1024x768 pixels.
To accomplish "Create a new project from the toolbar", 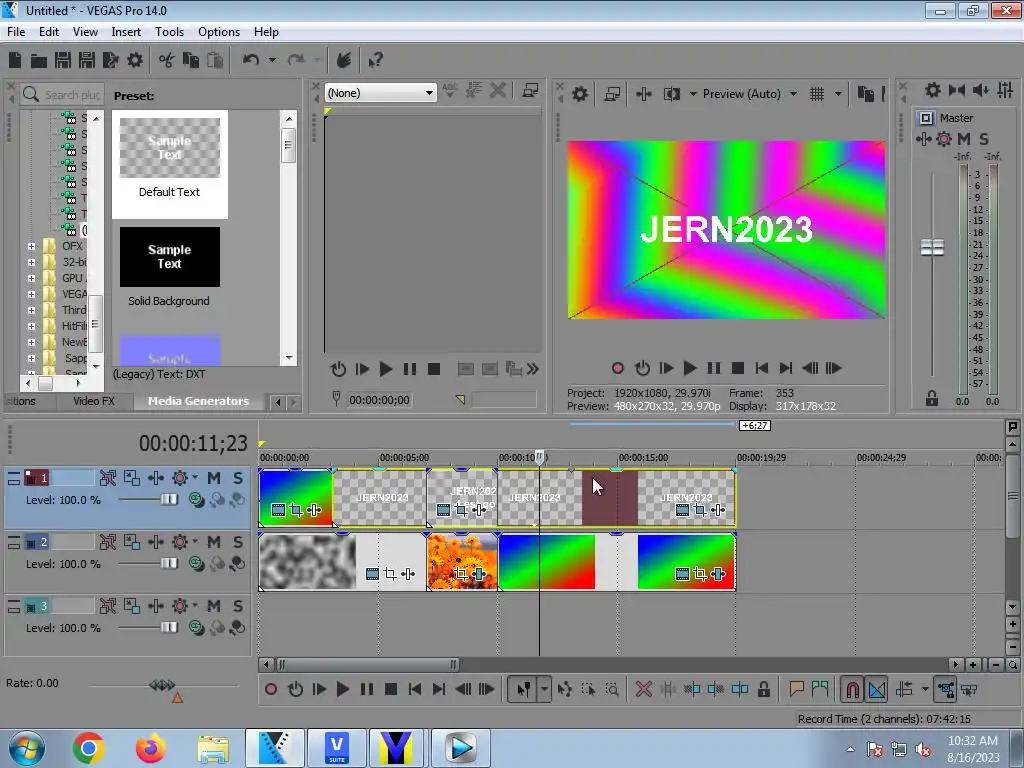I will [15, 60].
